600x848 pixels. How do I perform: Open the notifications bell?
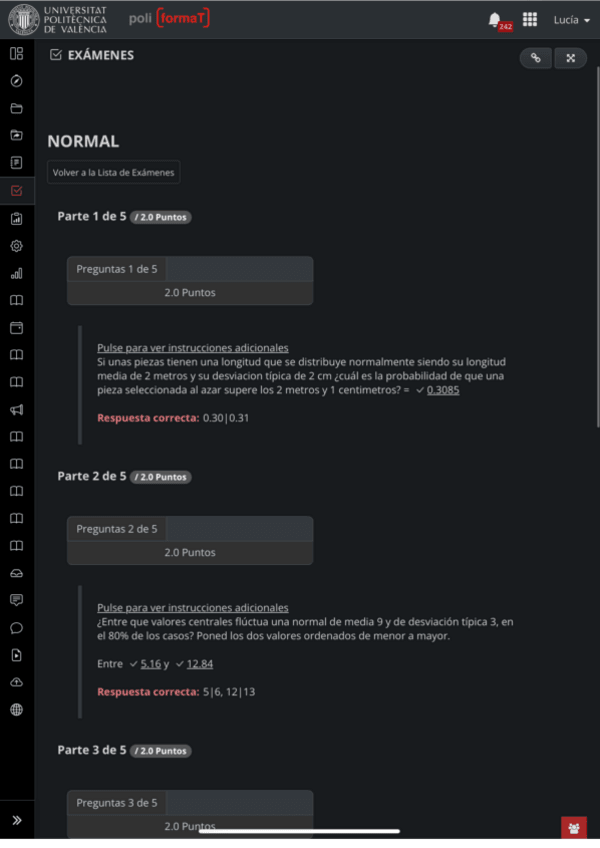[x=495, y=19]
